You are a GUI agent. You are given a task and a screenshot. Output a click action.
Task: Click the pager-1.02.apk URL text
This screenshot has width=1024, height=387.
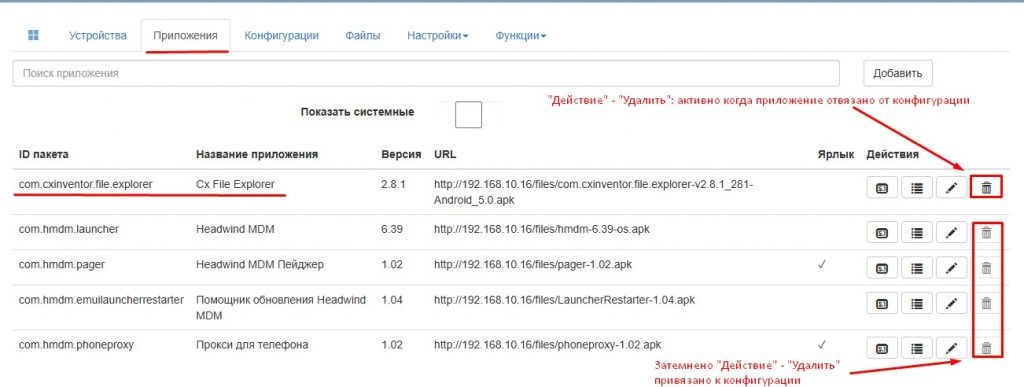532,265
